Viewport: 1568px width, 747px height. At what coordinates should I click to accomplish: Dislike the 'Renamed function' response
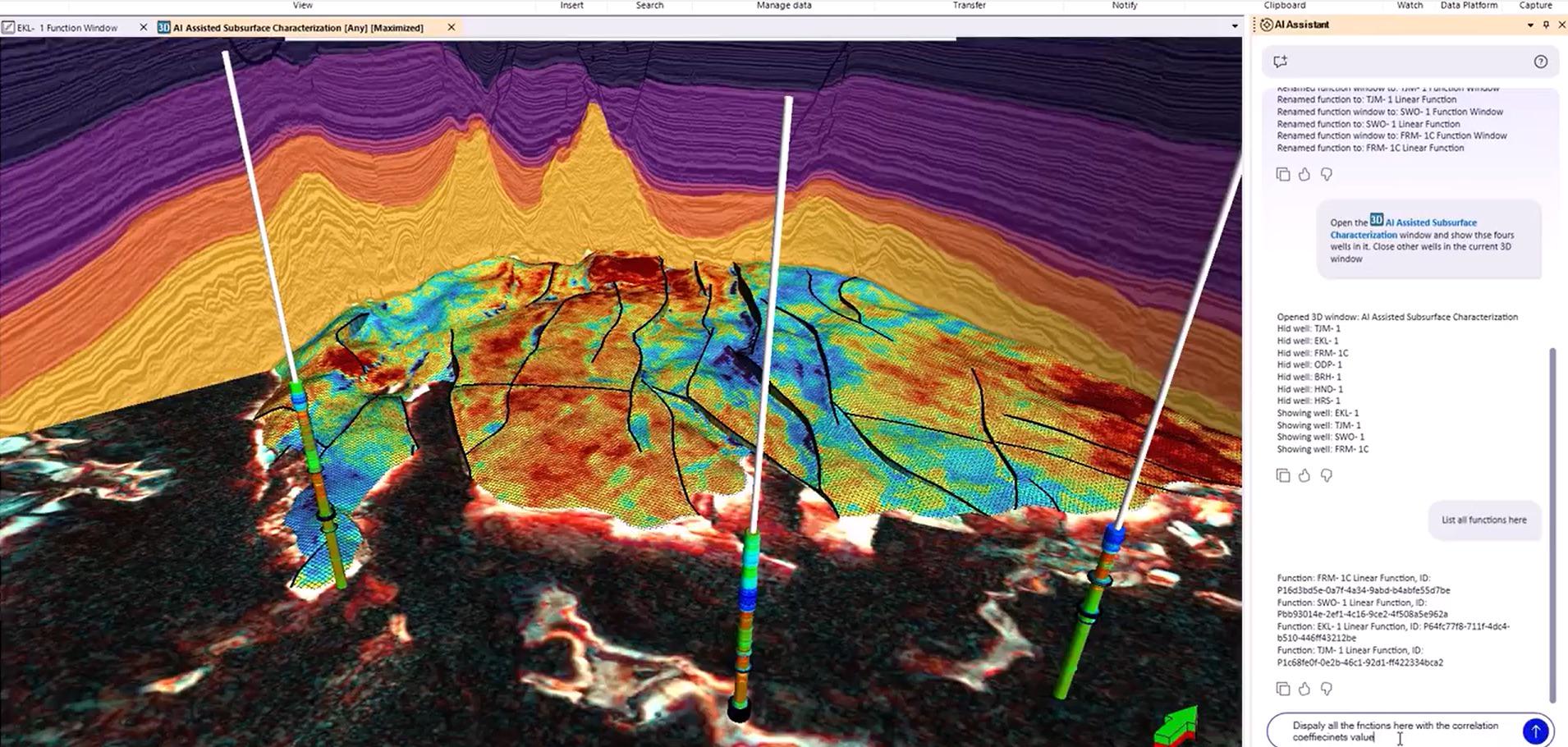point(1326,174)
